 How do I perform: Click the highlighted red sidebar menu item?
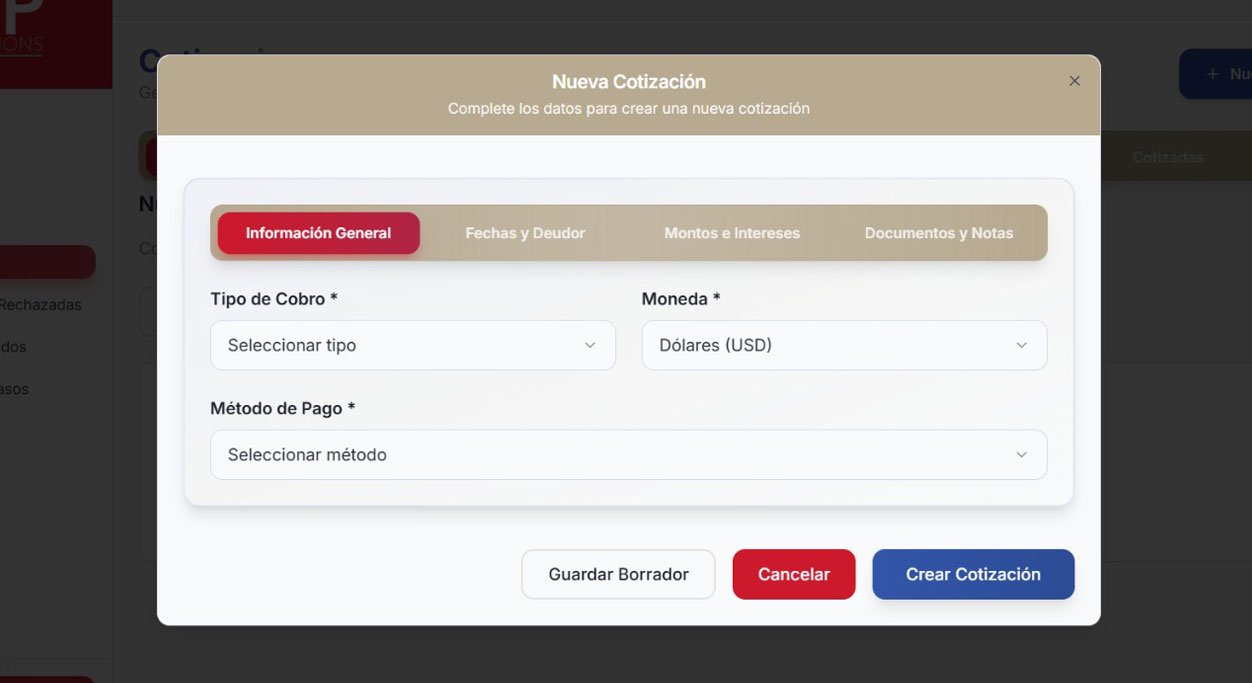click(47, 262)
